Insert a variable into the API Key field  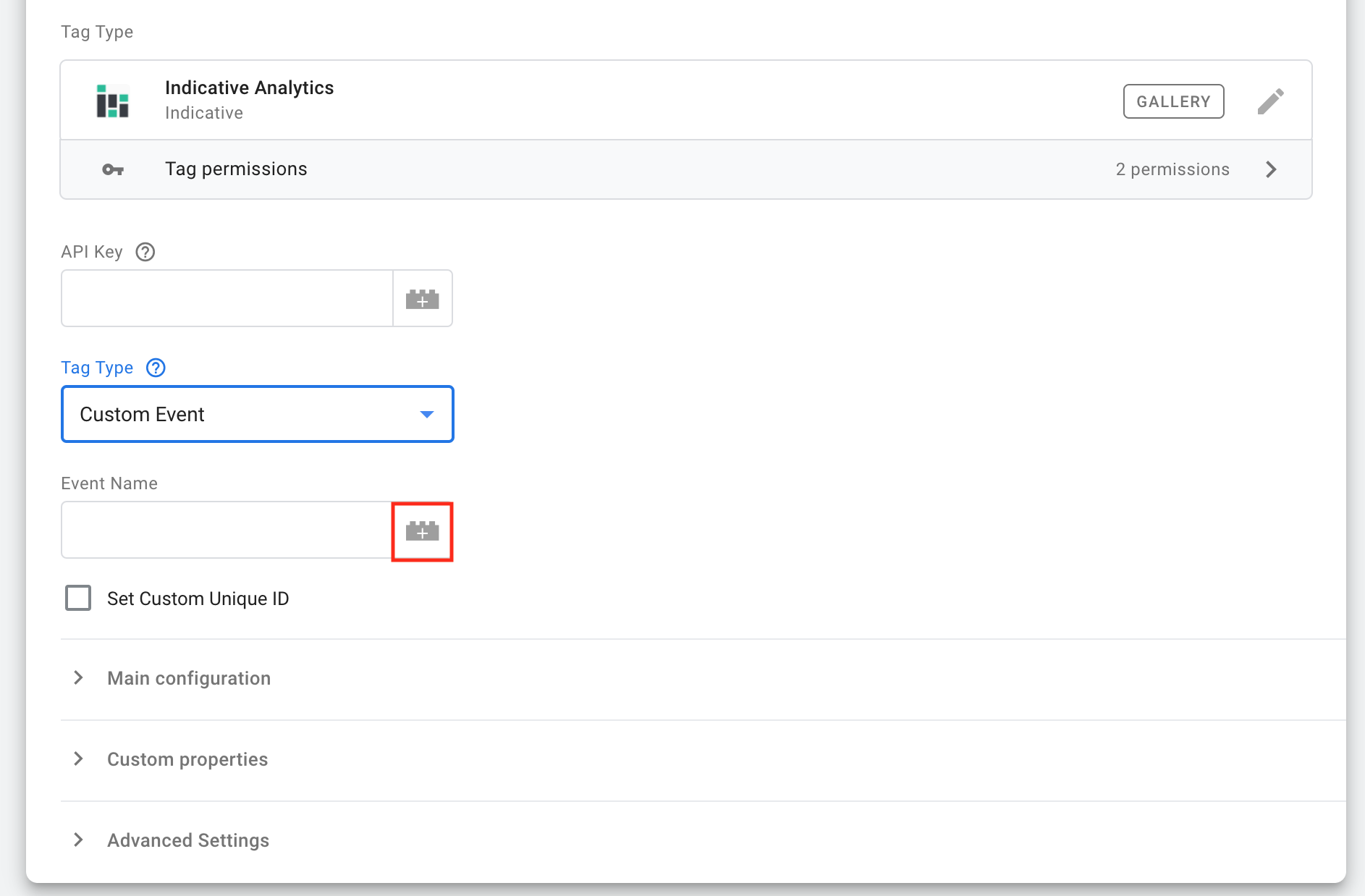422,299
